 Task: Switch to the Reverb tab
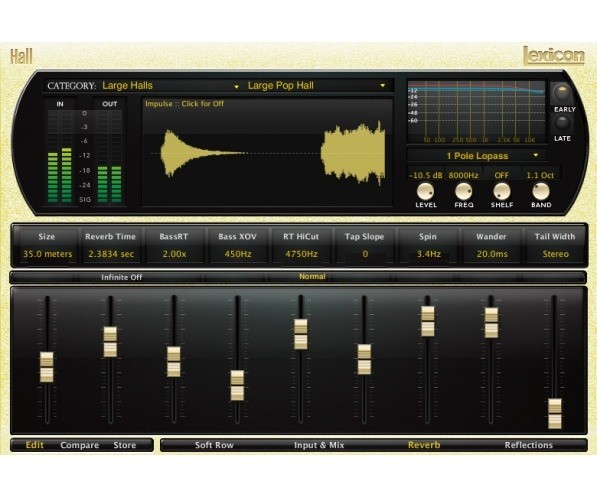[x=424, y=445]
